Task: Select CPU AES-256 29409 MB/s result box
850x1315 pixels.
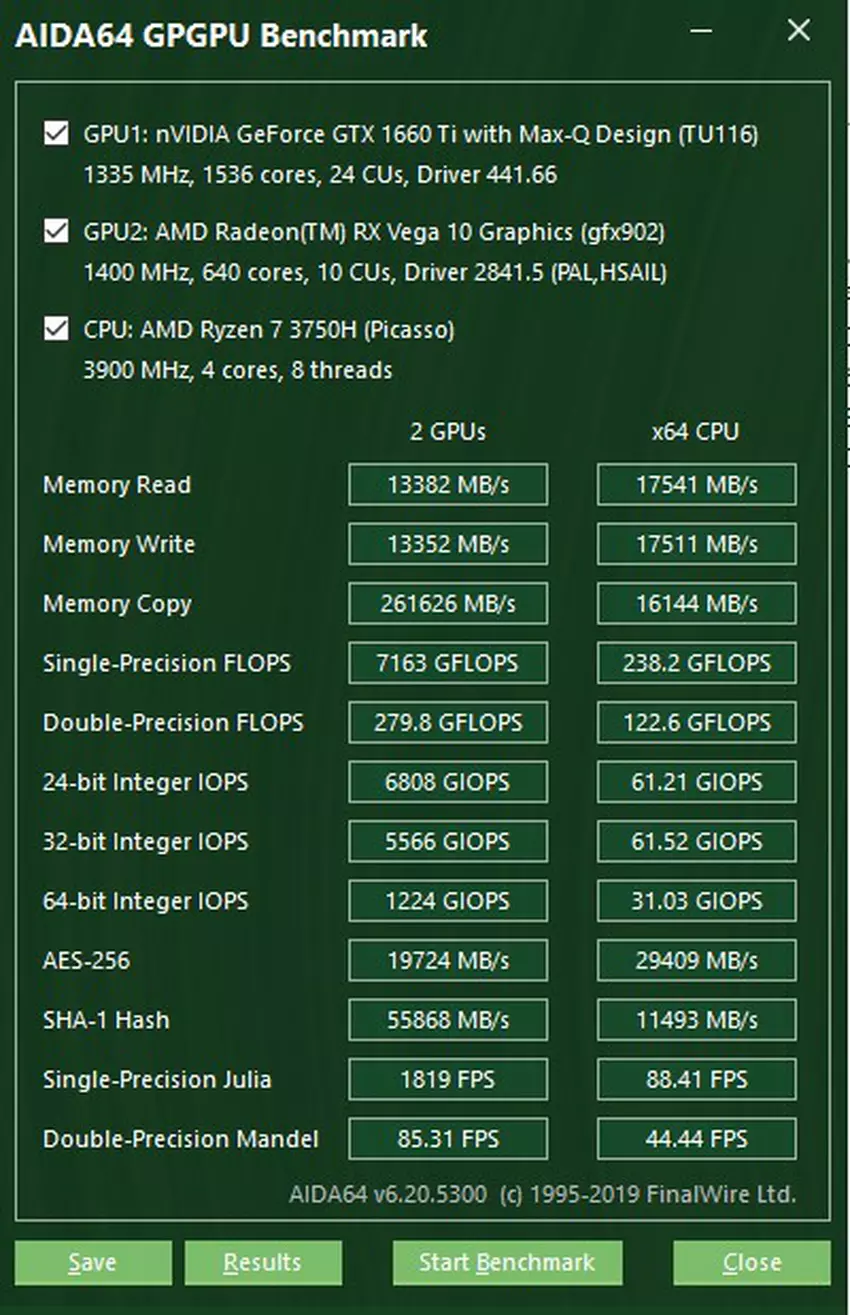Action: [697, 961]
